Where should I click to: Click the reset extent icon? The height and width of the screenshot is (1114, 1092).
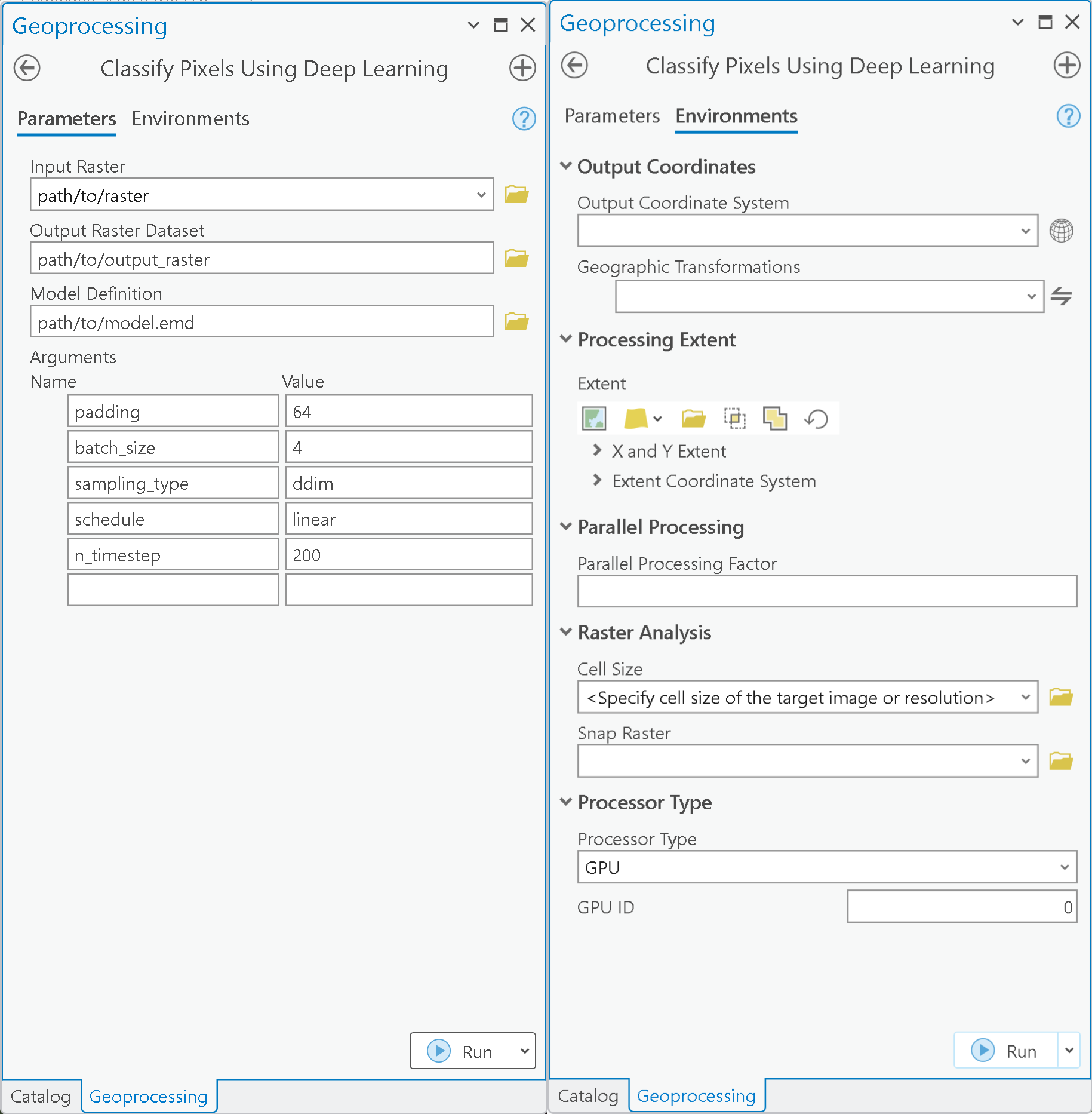click(816, 419)
